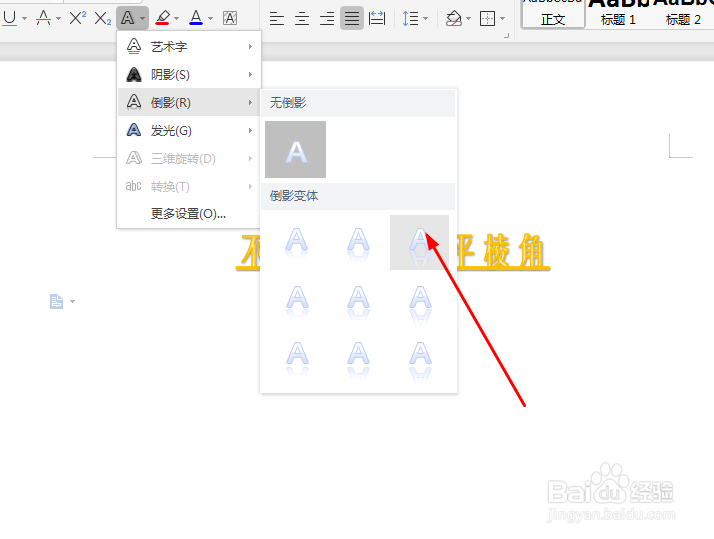Open highlight color dropdown arrow
The height and width of the screenshot is (539, 714).
[x=177, y=19]
